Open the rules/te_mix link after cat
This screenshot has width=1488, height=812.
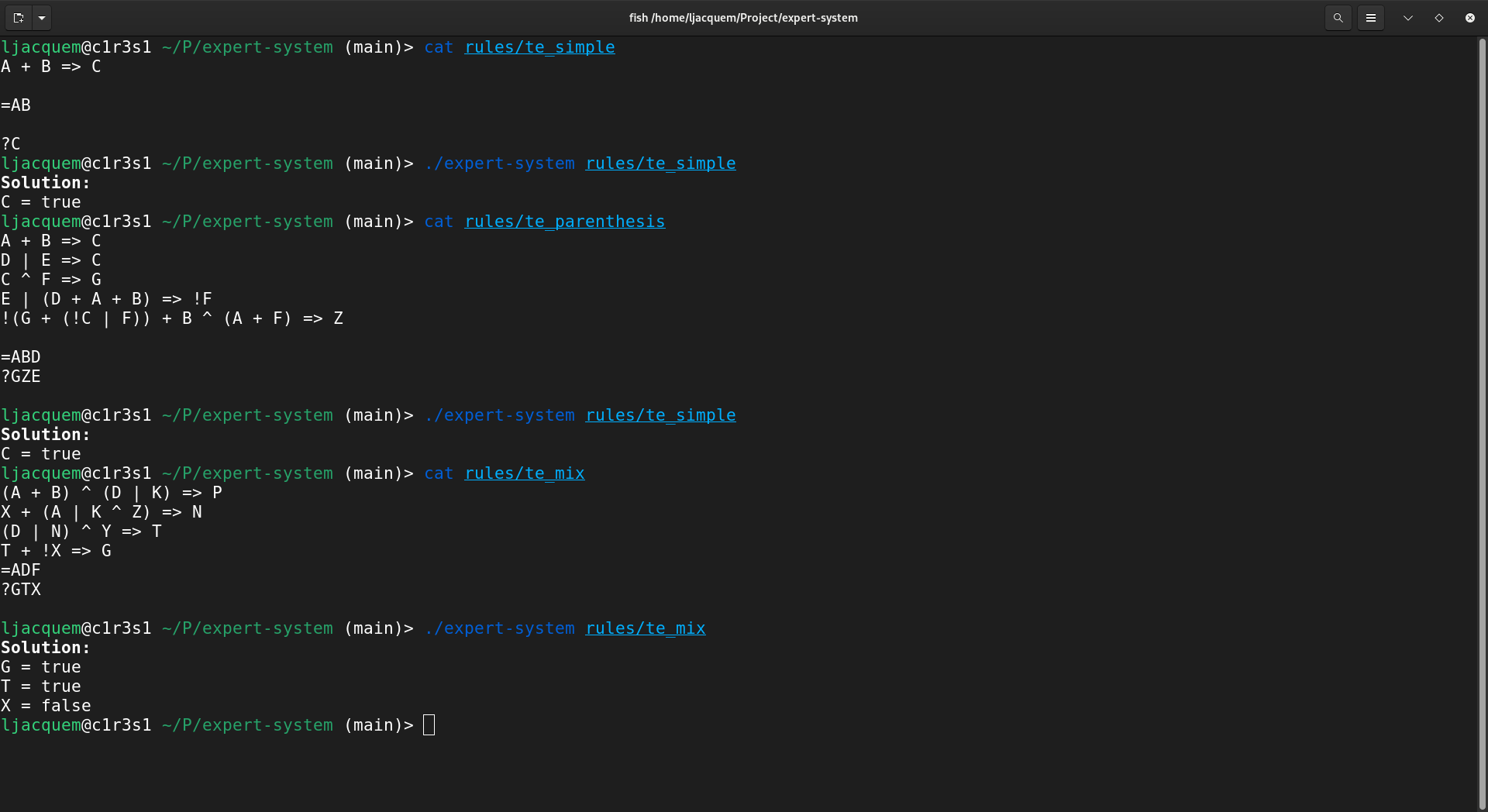(x=525, y=473)
